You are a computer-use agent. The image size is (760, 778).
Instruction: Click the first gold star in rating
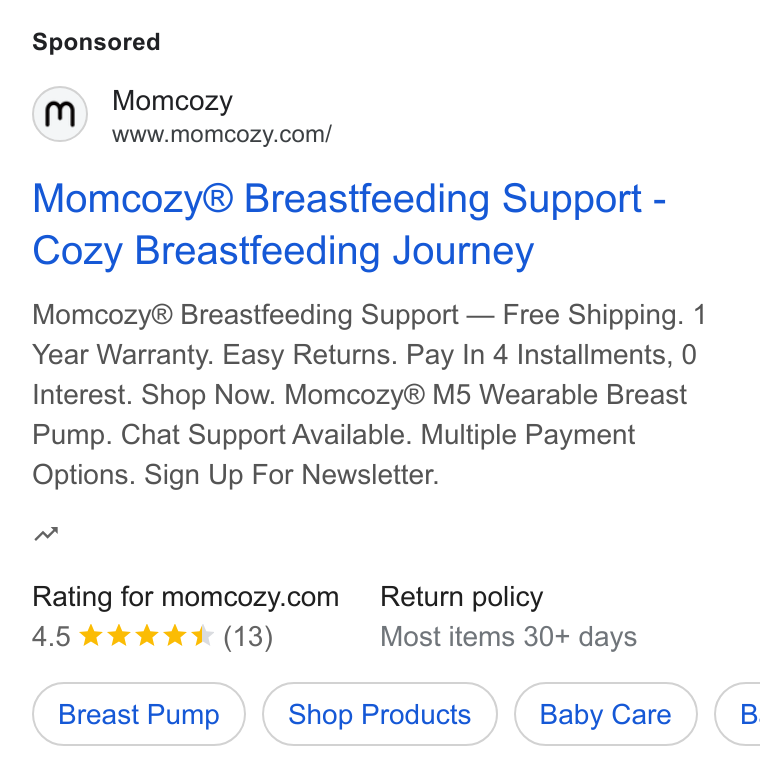click(x=91, y=636)
